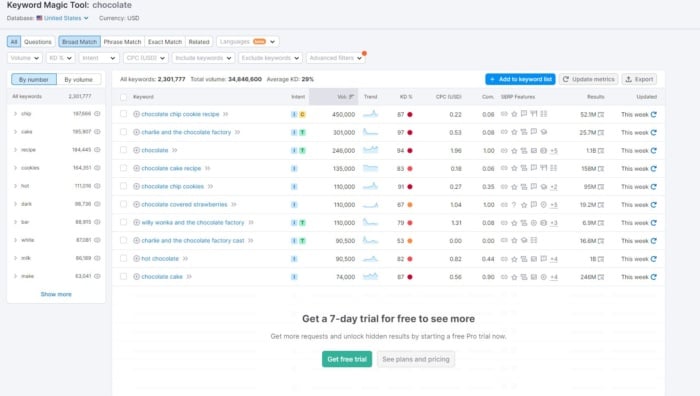700x396 pixels.
Task: Click Get free trial button
Action: pyautogui.click(x=347, y=359)
